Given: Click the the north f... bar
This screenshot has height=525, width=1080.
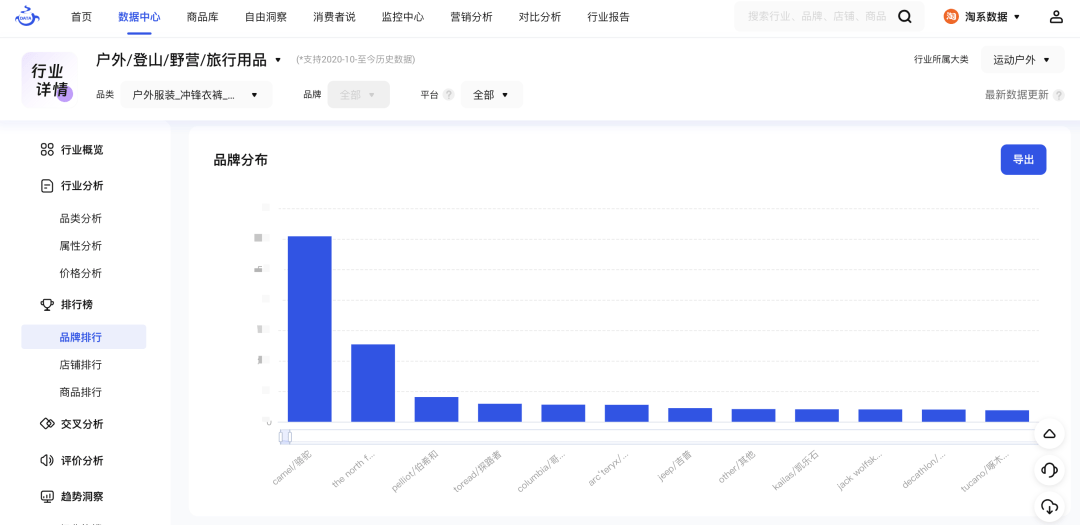Looking at the screenshot, I should pyautogui.click(x=373, y=383).
